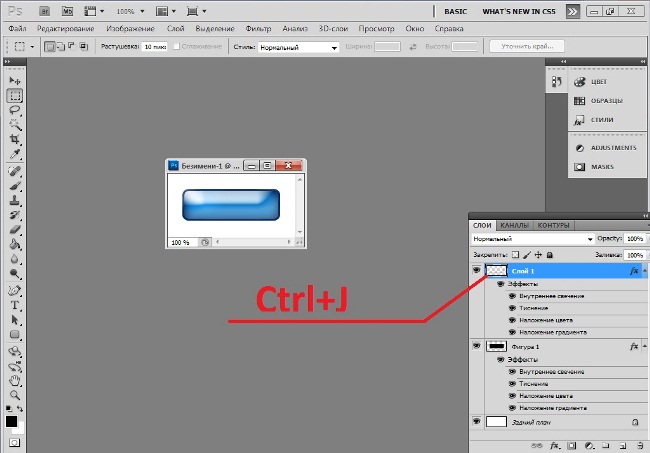
Task: Switch to the Контуры tab
Action: click(553, 225)
